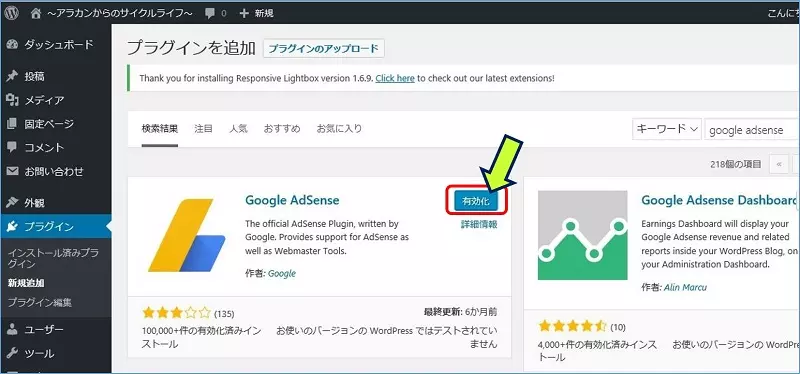800x374 pixels.
Task: Click the star rating of Google Adsense Dashboard
Action: 572,326
